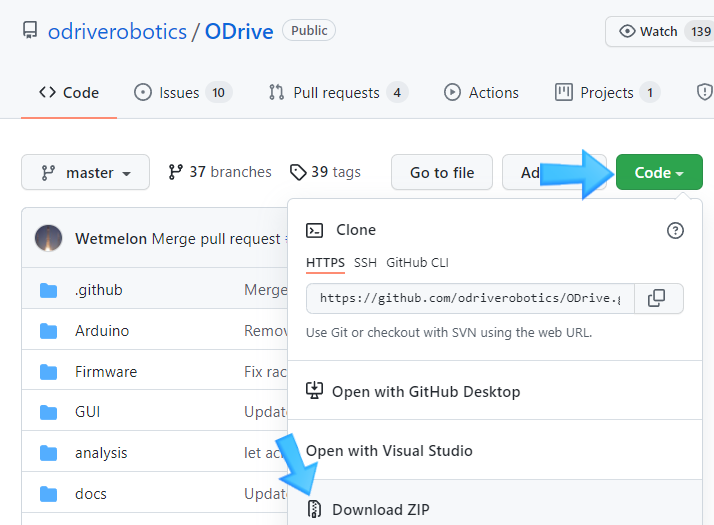Open the analysis folder
Screen dimensions: 714x525
[x=101, y=453]
